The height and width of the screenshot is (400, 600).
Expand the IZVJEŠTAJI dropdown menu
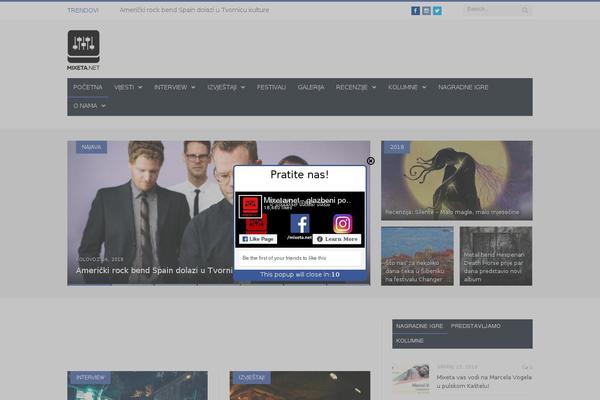(x=226, y=87)
